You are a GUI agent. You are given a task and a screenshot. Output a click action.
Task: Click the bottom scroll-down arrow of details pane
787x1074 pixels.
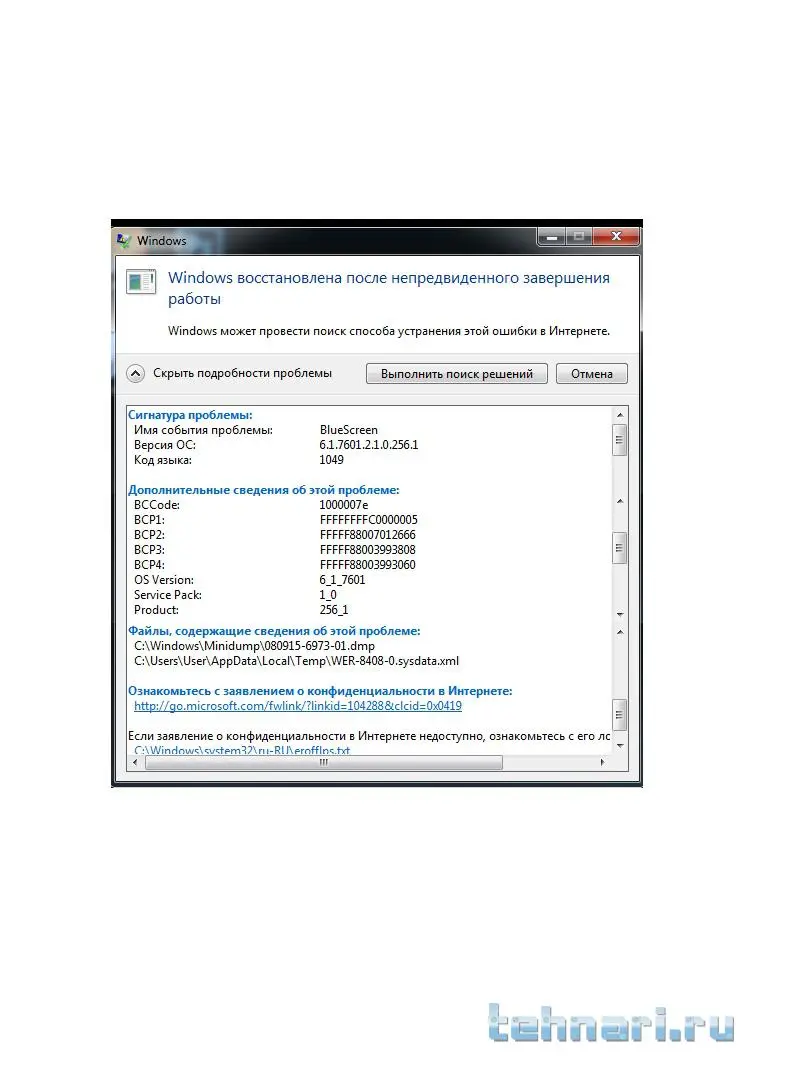point(619,745)
